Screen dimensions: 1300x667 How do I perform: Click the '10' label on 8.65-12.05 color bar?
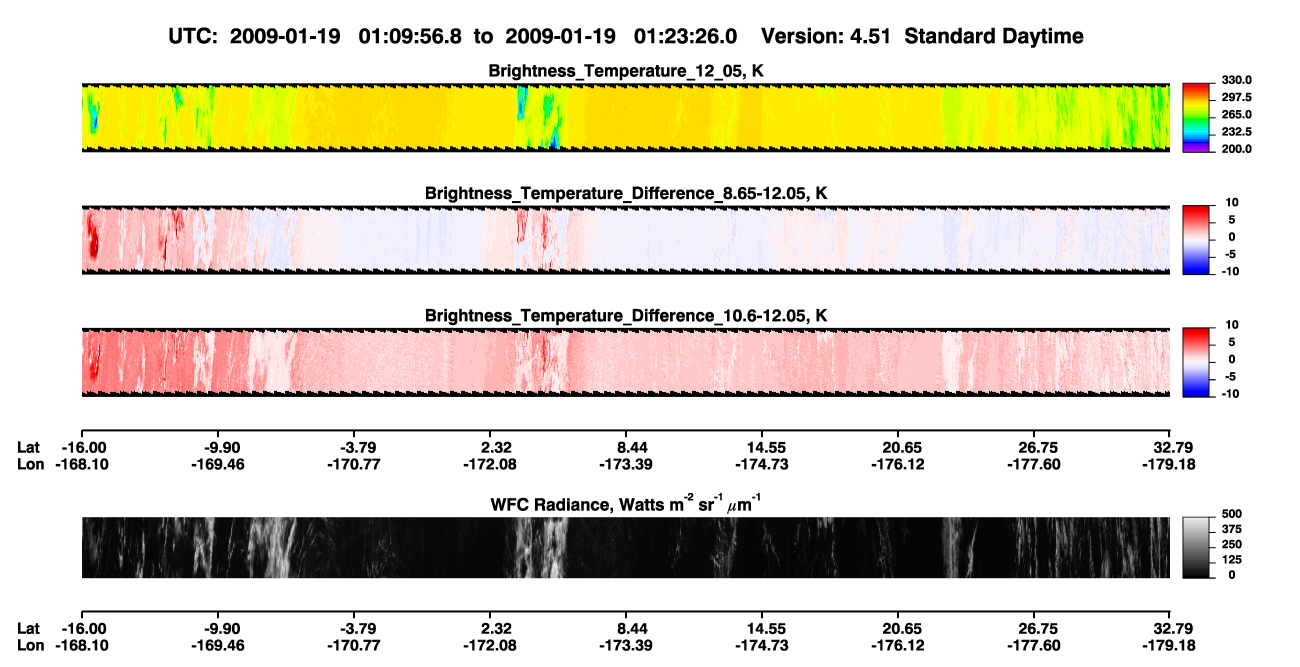pos(1232,203)
